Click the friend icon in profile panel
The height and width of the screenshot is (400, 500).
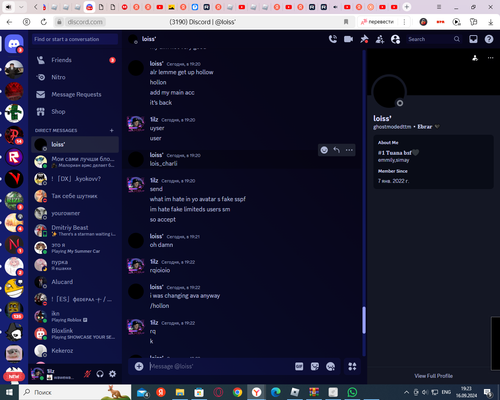[x=475, y=58]
